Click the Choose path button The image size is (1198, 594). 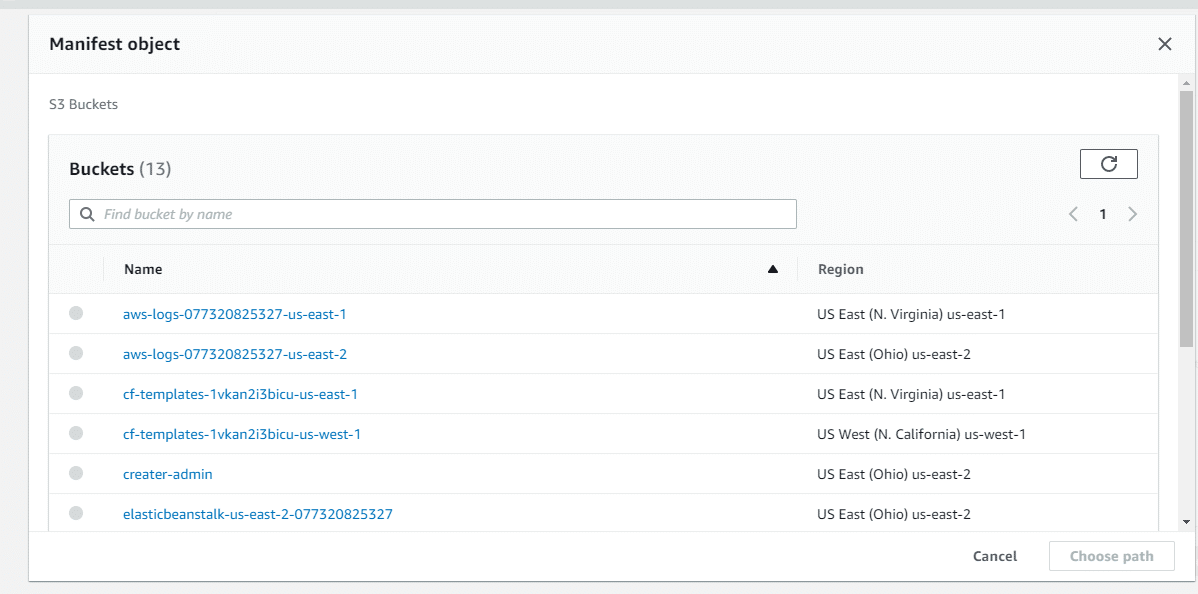(1112, 557)
